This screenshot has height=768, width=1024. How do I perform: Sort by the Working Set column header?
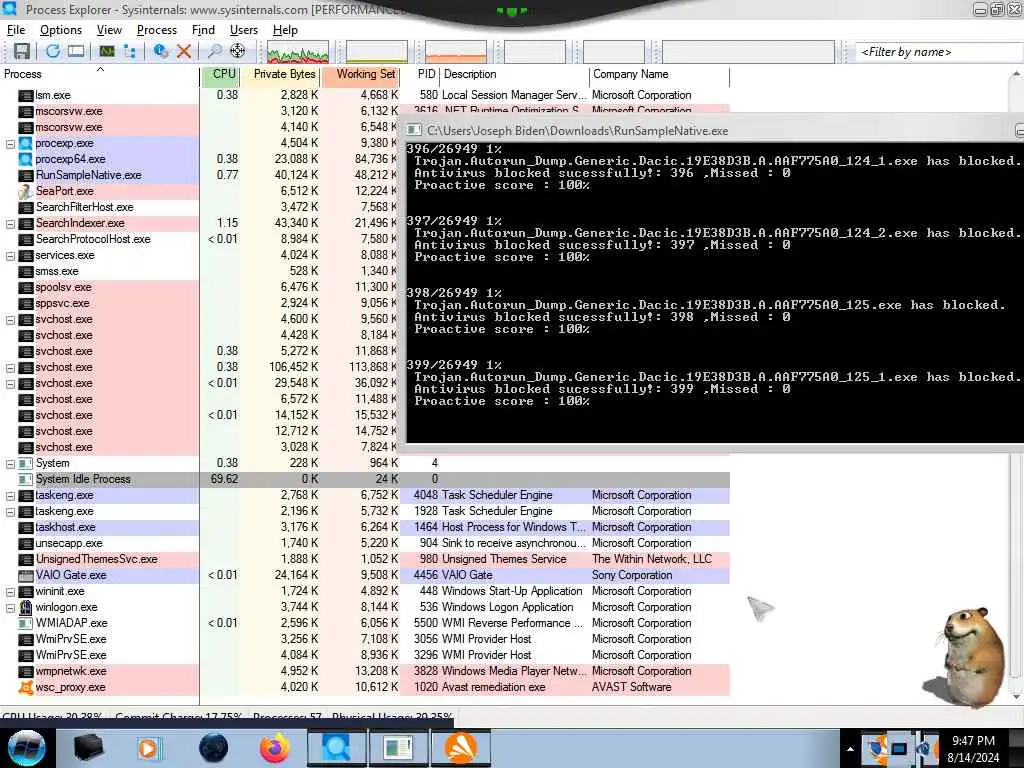pyautogui.click(x=361, y=74)
